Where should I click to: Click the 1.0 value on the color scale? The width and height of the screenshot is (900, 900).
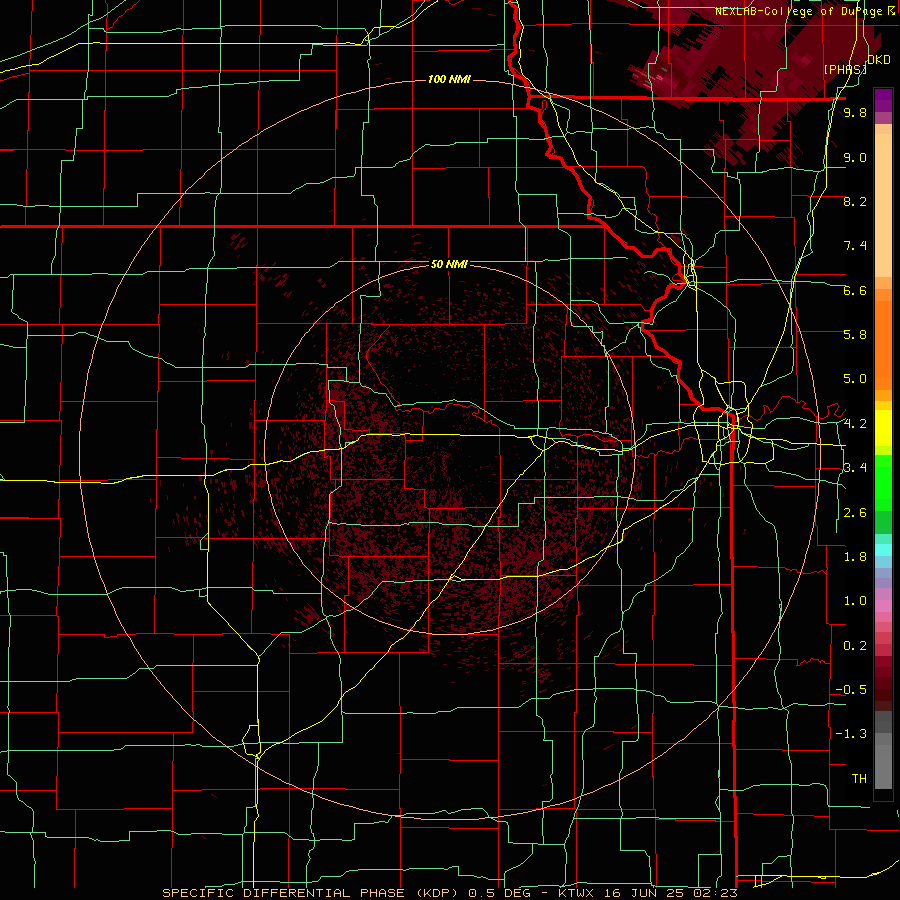pyautogui.click(x=855, y=601)
